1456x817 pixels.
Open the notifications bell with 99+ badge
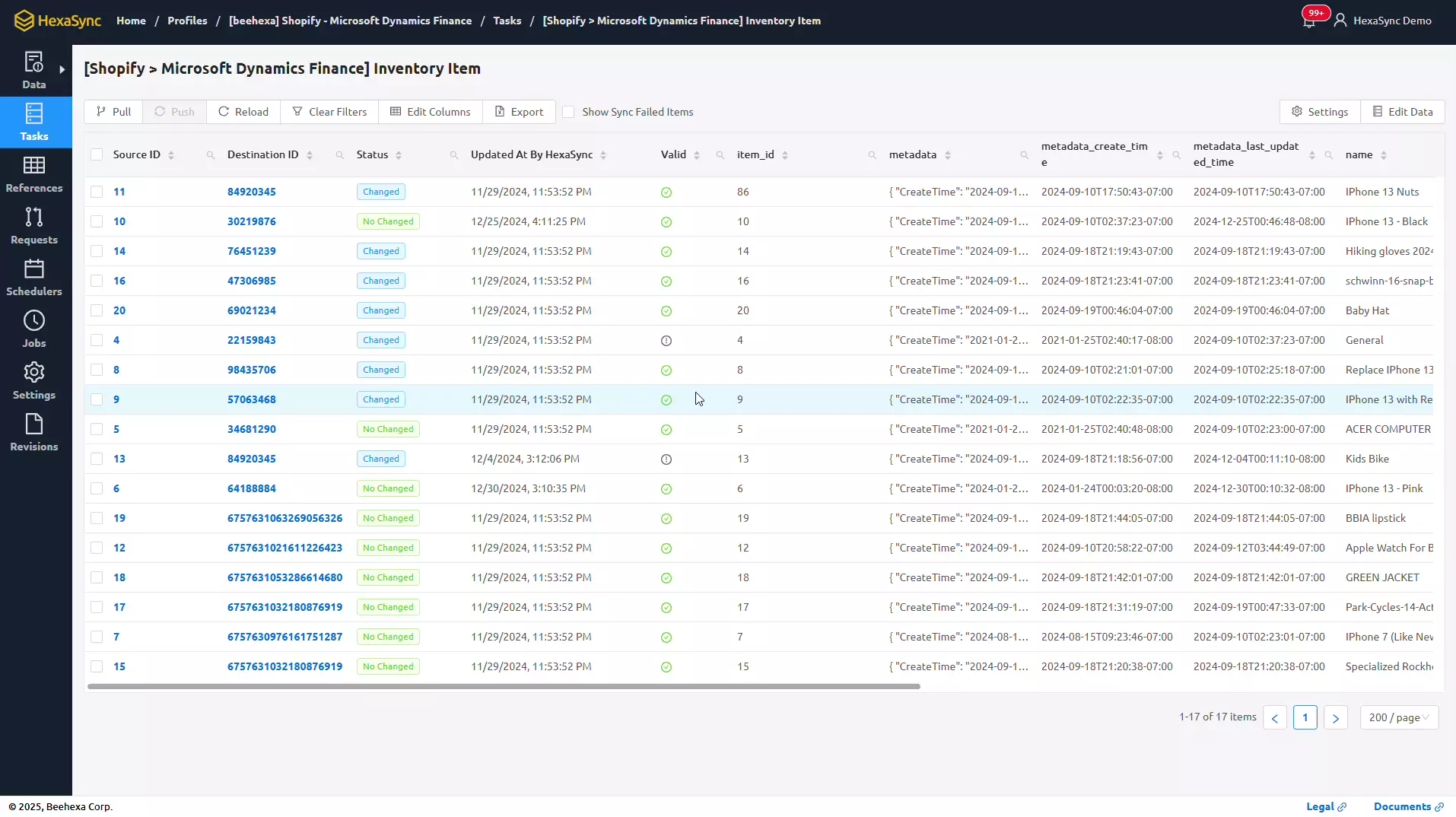(1309, 21)
